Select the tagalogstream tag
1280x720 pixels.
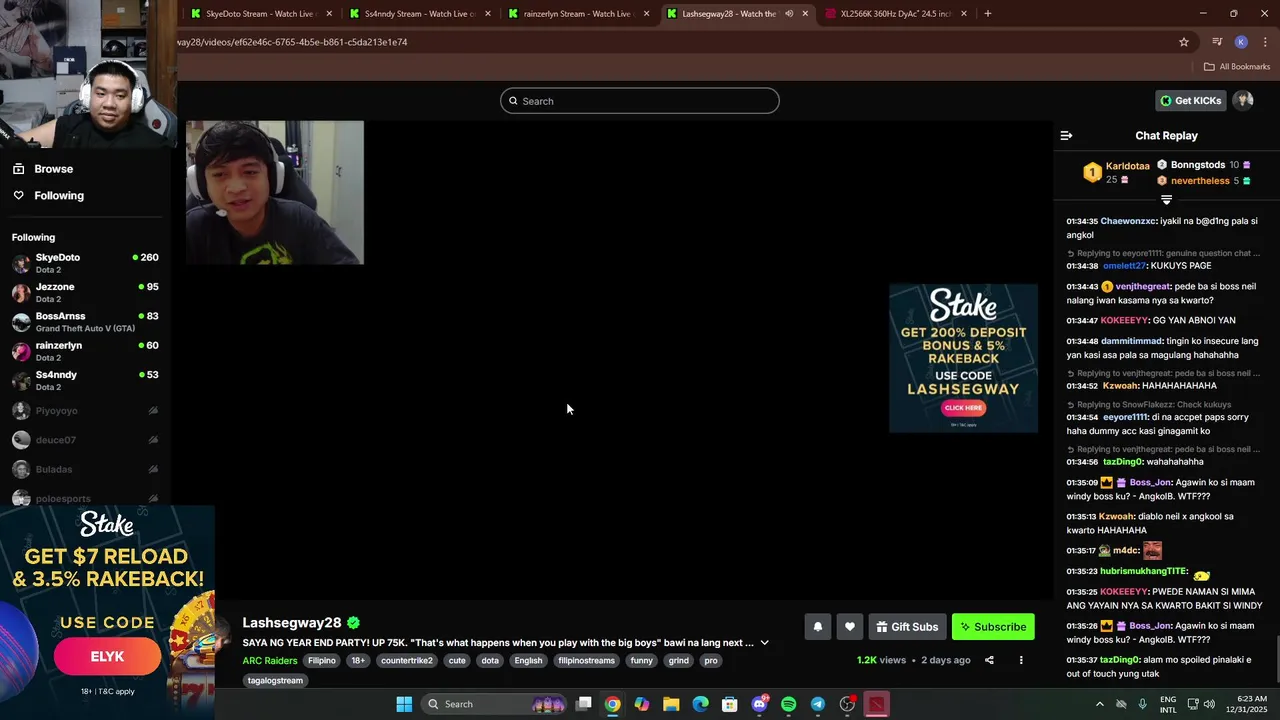click(x=275, y=681)
